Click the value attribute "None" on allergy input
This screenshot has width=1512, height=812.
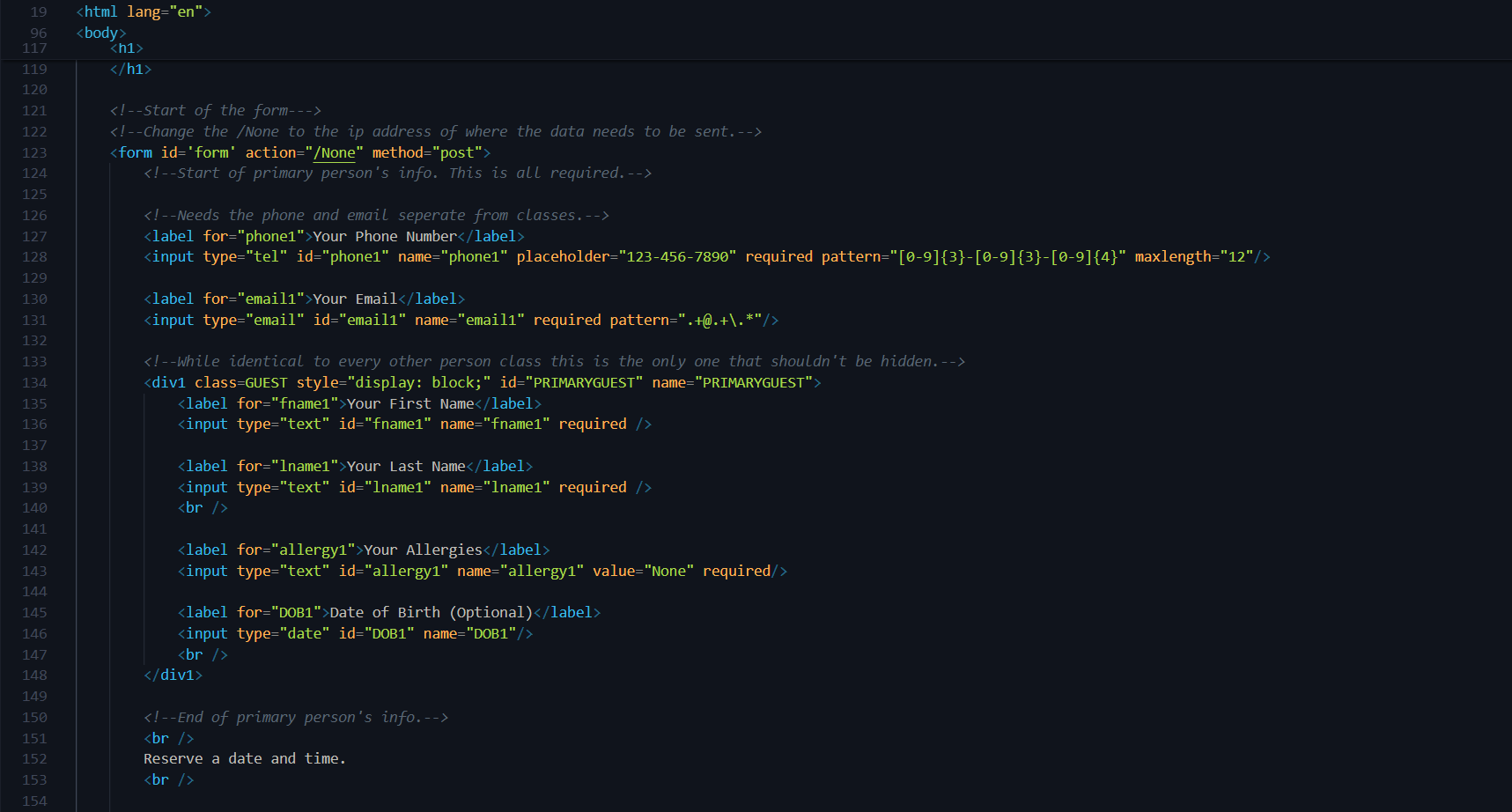[x=669, y=572]
